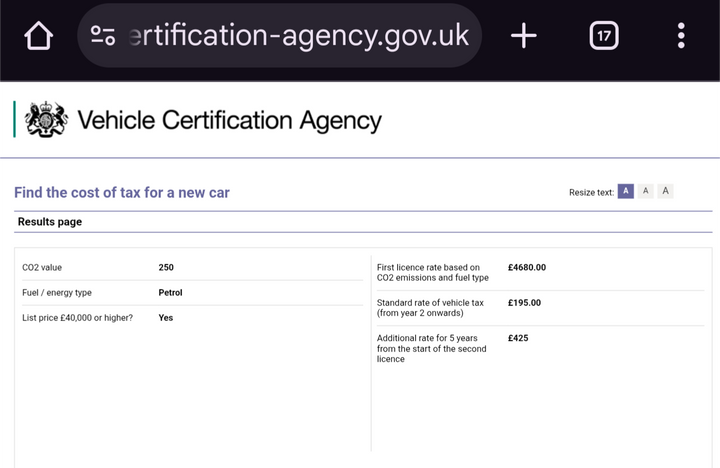
Task: Select the smallest resize text A
Action: click(x=625, y=191)
